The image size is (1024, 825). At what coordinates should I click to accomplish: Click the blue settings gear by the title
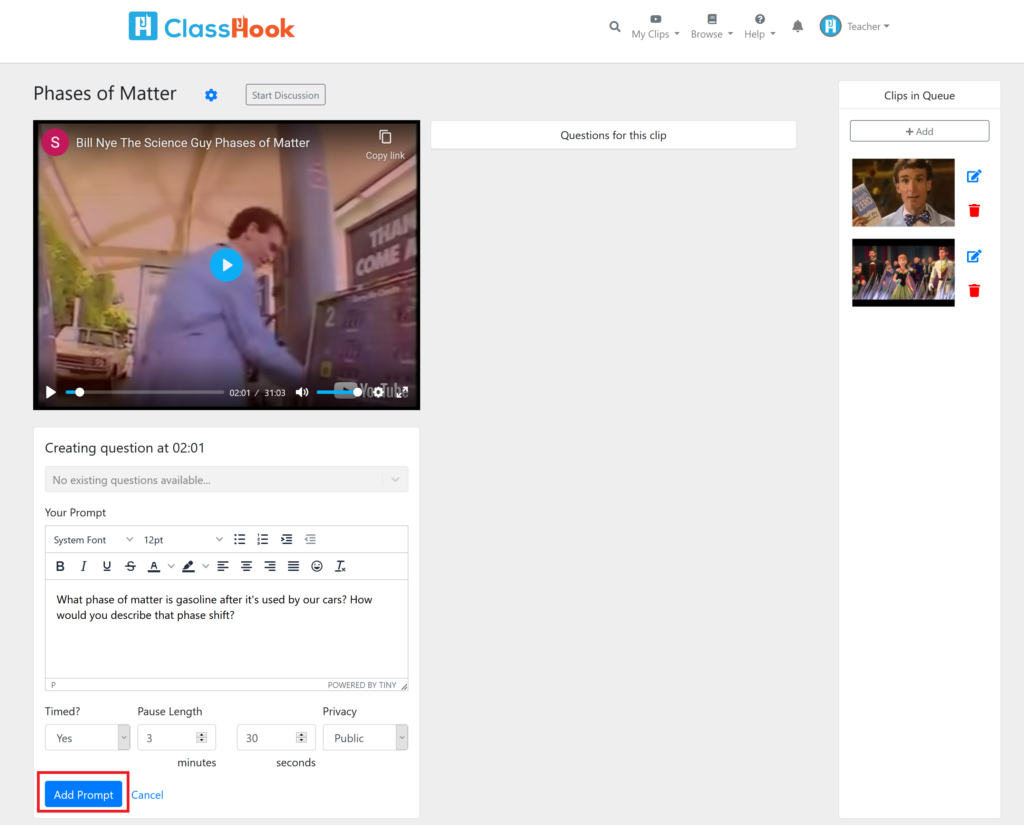(x=211, y=95)
